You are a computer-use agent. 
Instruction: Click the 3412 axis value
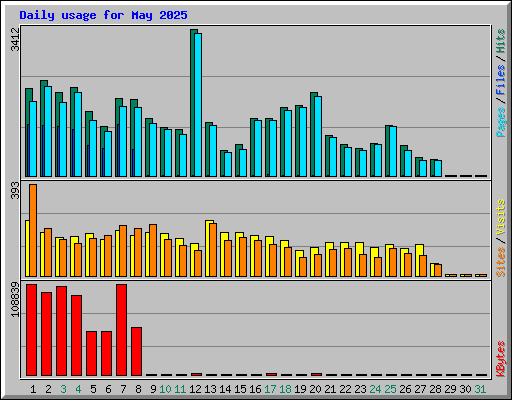coord(15,39)
